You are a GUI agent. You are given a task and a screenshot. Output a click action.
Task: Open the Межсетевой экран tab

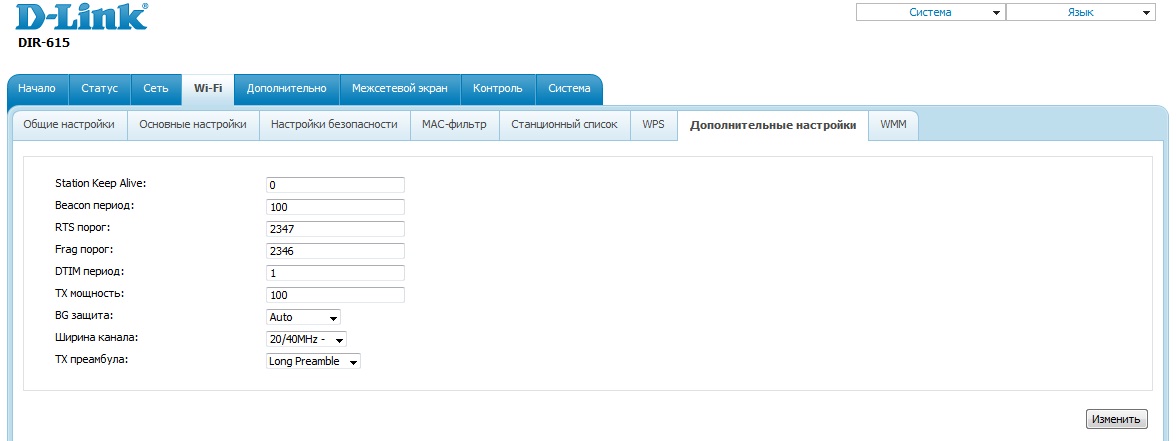(x=400, y=88)
